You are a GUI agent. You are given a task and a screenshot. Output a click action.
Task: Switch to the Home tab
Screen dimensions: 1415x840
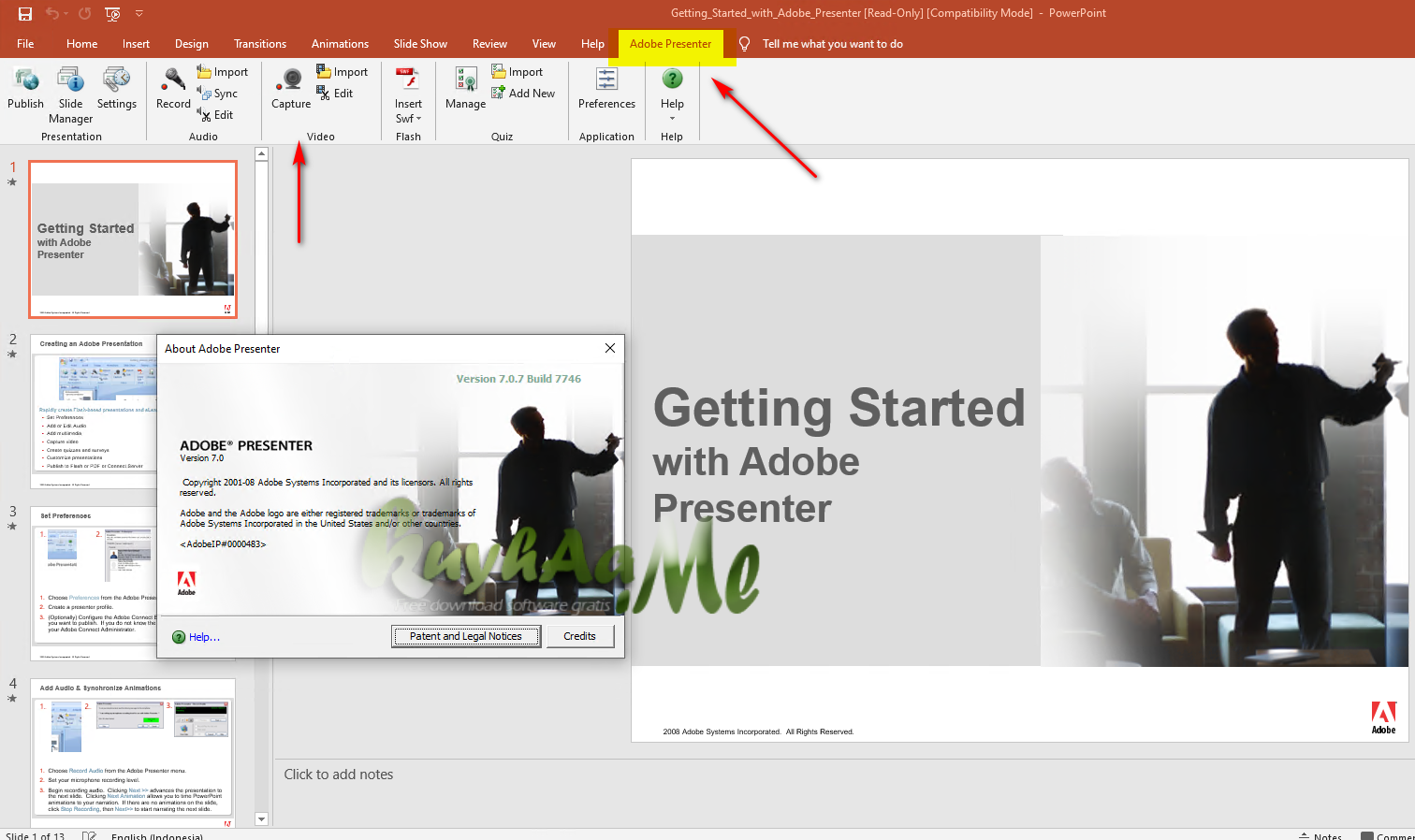tap(82, 44)
